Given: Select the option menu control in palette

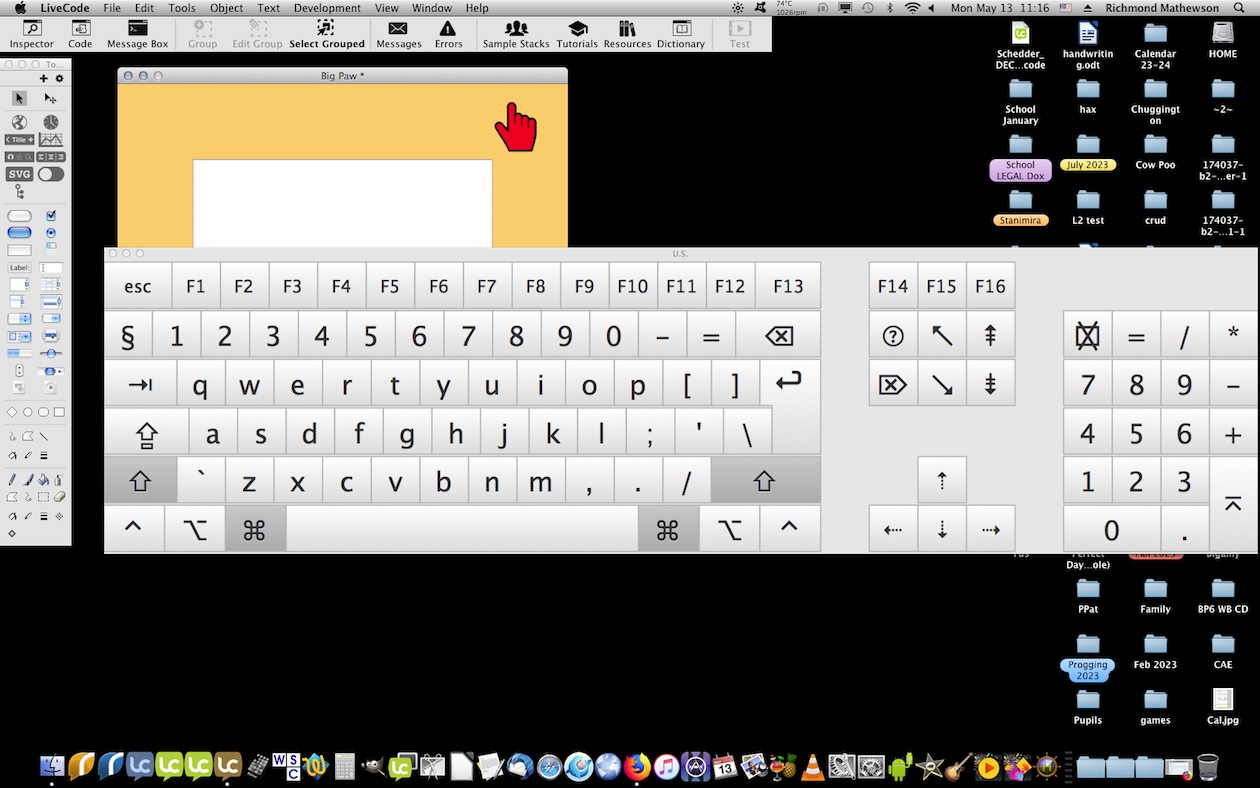Looking at the screenshot, I should (x=19, y=319).
